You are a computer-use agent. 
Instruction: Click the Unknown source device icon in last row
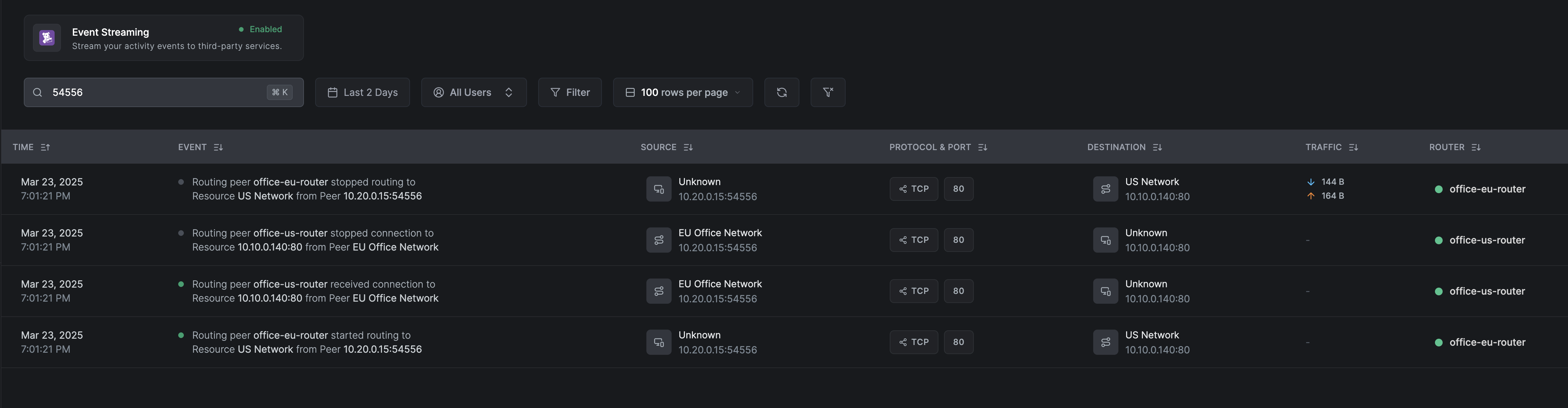(659, 342)
